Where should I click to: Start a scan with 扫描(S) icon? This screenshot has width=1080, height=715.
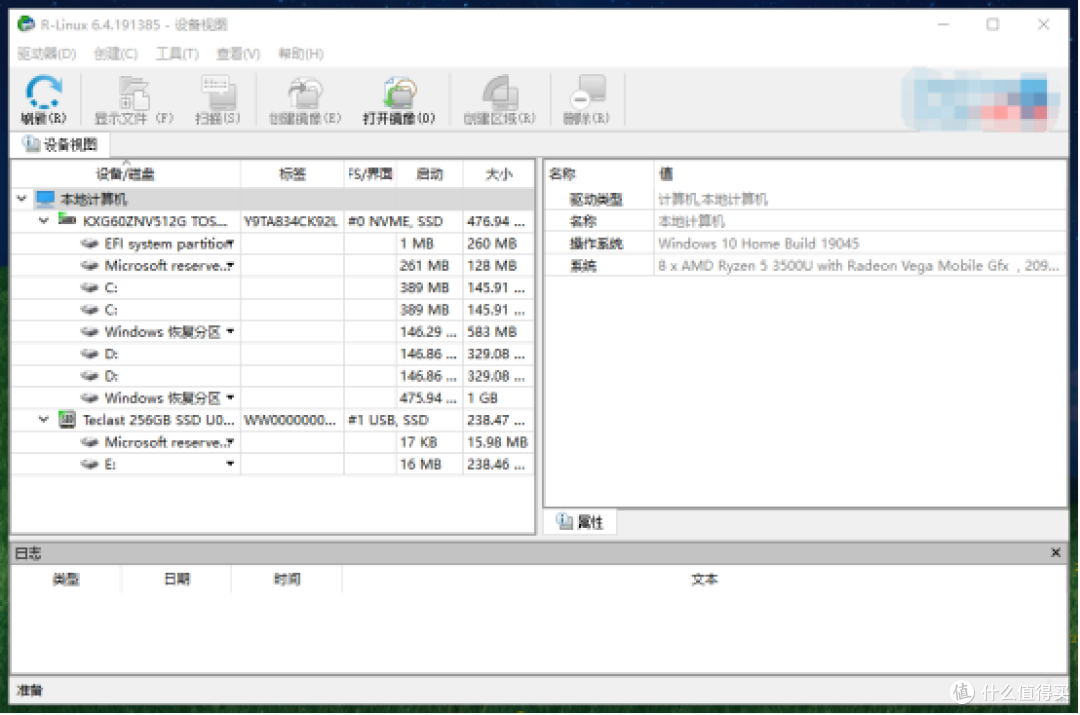click(x=218, y=93)
